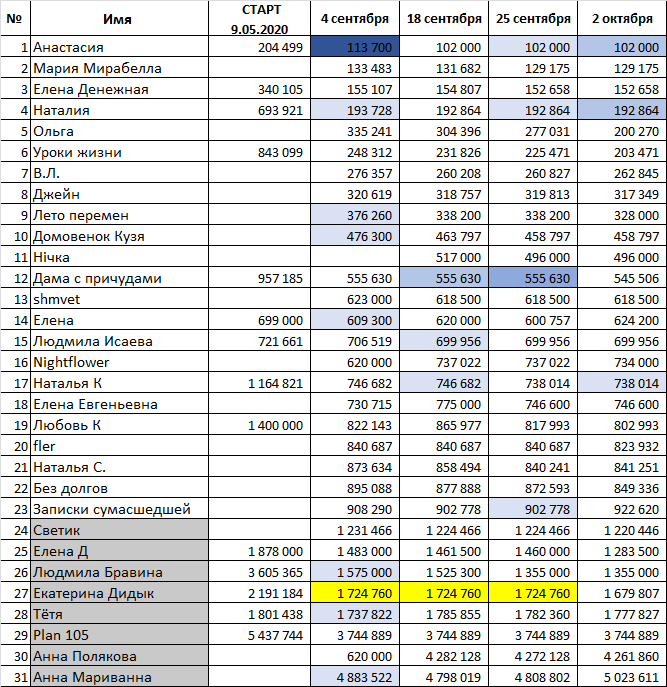
Task: Select the '4 сентября' column header
Action: (x=355, y=18)
